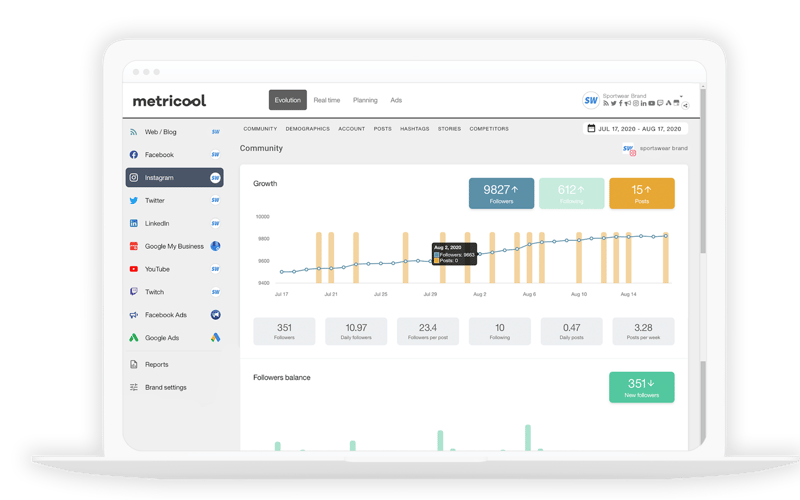Click the 10.97 Daily followers stat card
The height and width of the screenshot is (500, 800).
pos(356,331)
